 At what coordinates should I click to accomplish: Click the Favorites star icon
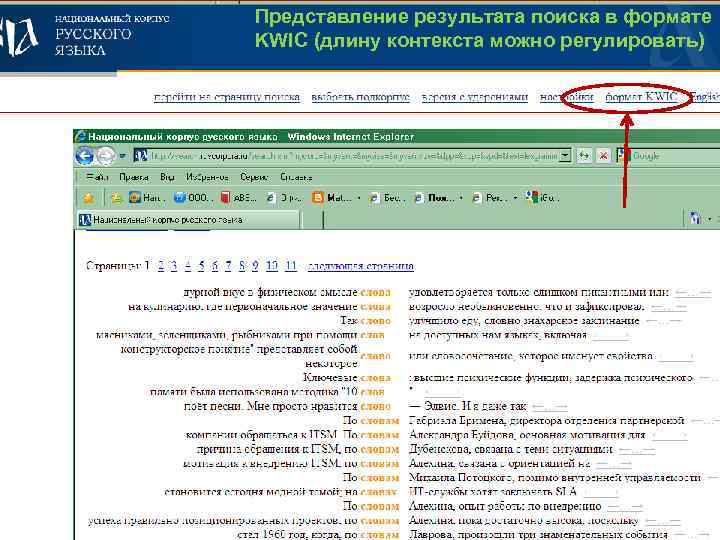88,198
